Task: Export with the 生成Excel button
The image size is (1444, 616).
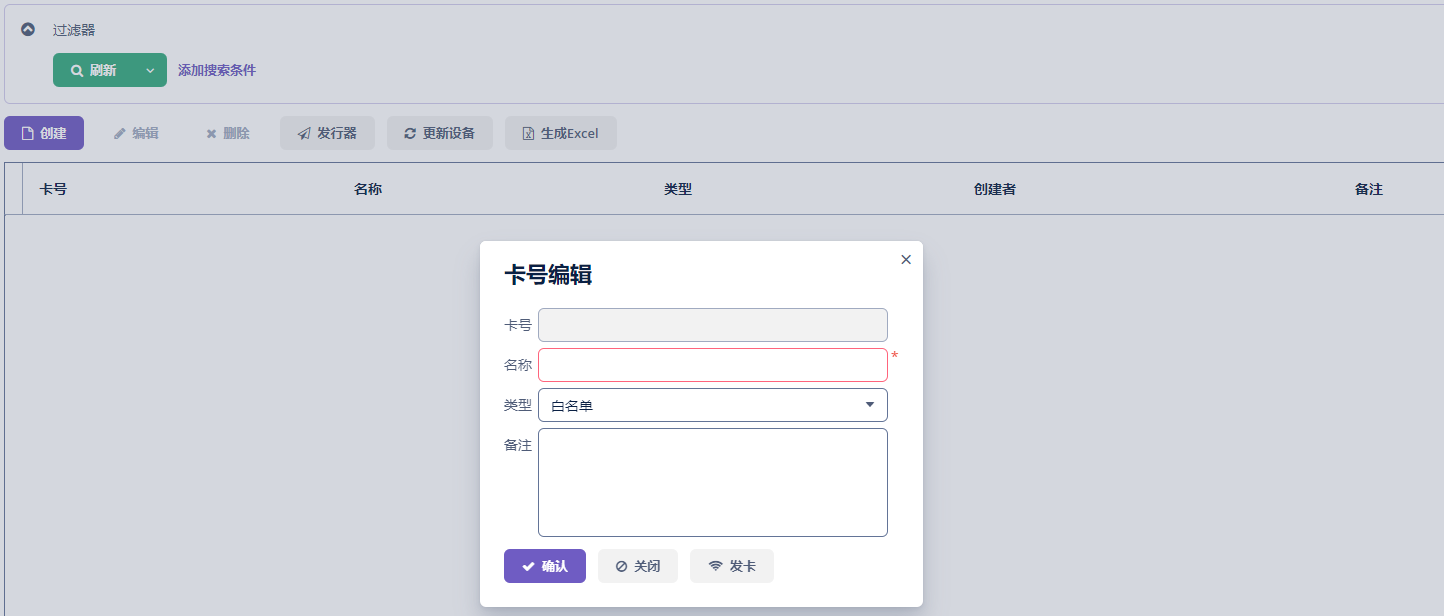Action: (x=560, y=133)
